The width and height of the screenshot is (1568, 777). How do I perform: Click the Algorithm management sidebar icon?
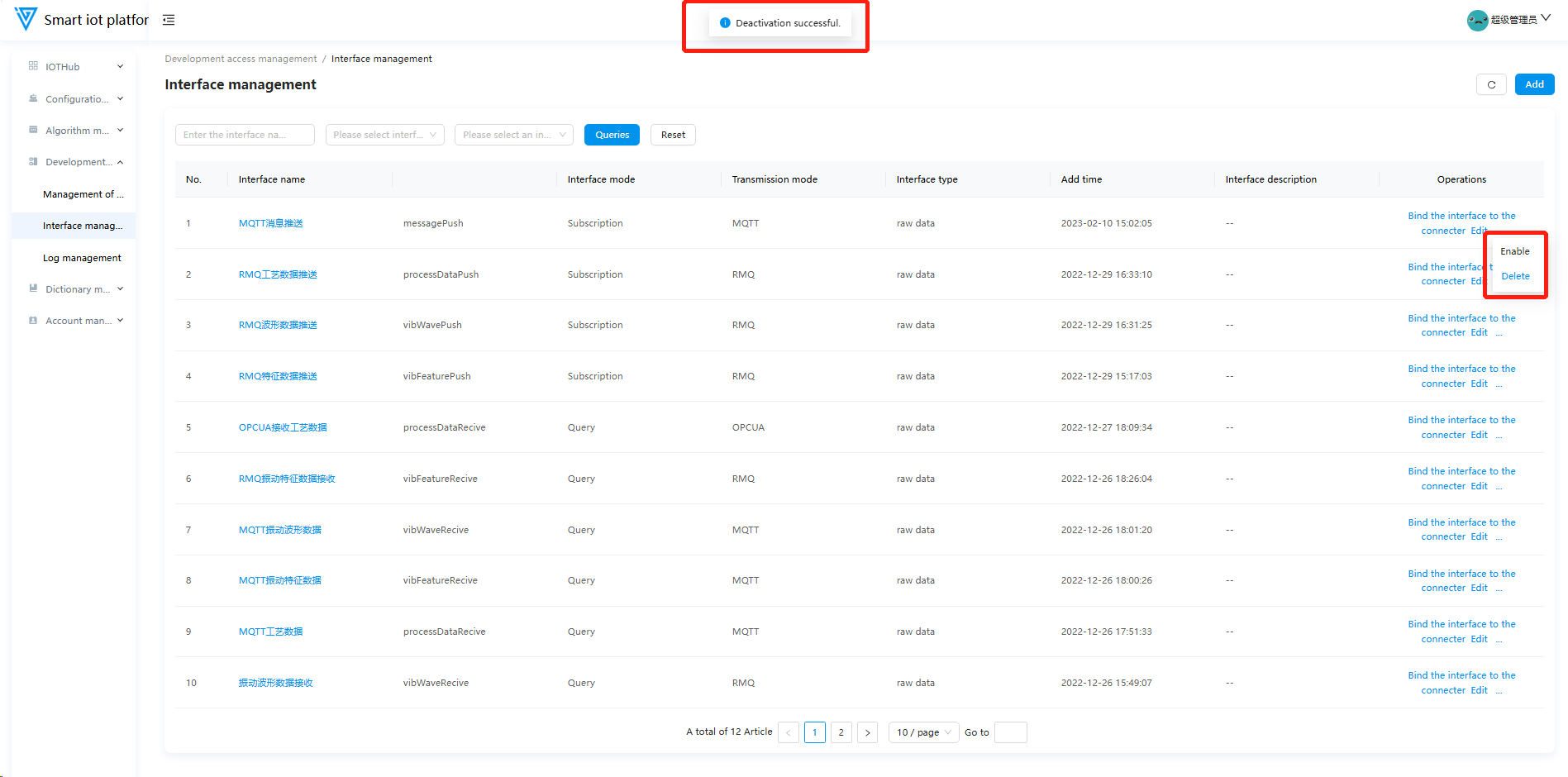coord(33,130)
